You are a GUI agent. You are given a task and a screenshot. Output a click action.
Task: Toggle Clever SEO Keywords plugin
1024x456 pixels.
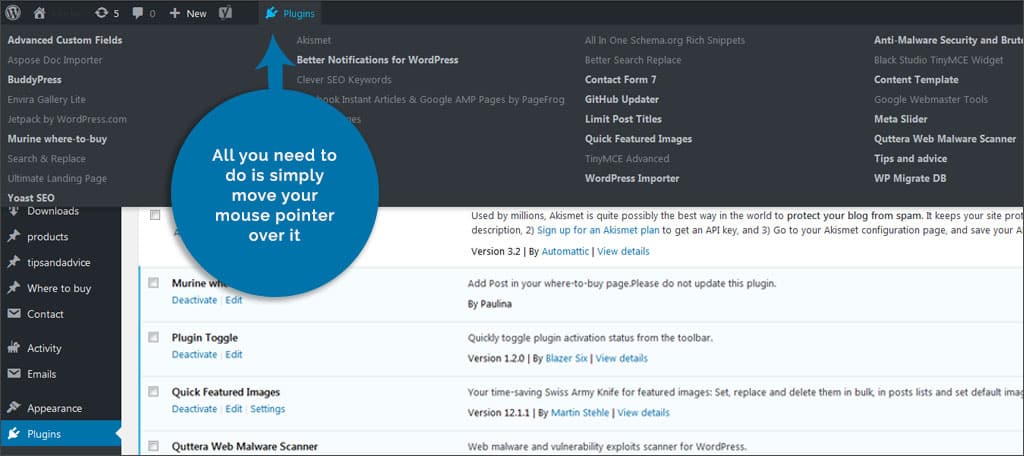pyautogui.click(x=344, y=80)
